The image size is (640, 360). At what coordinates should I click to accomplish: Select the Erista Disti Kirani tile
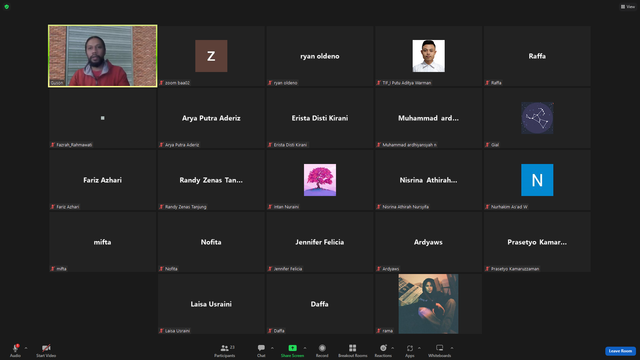pyautogui.click(x=320, y=118)
